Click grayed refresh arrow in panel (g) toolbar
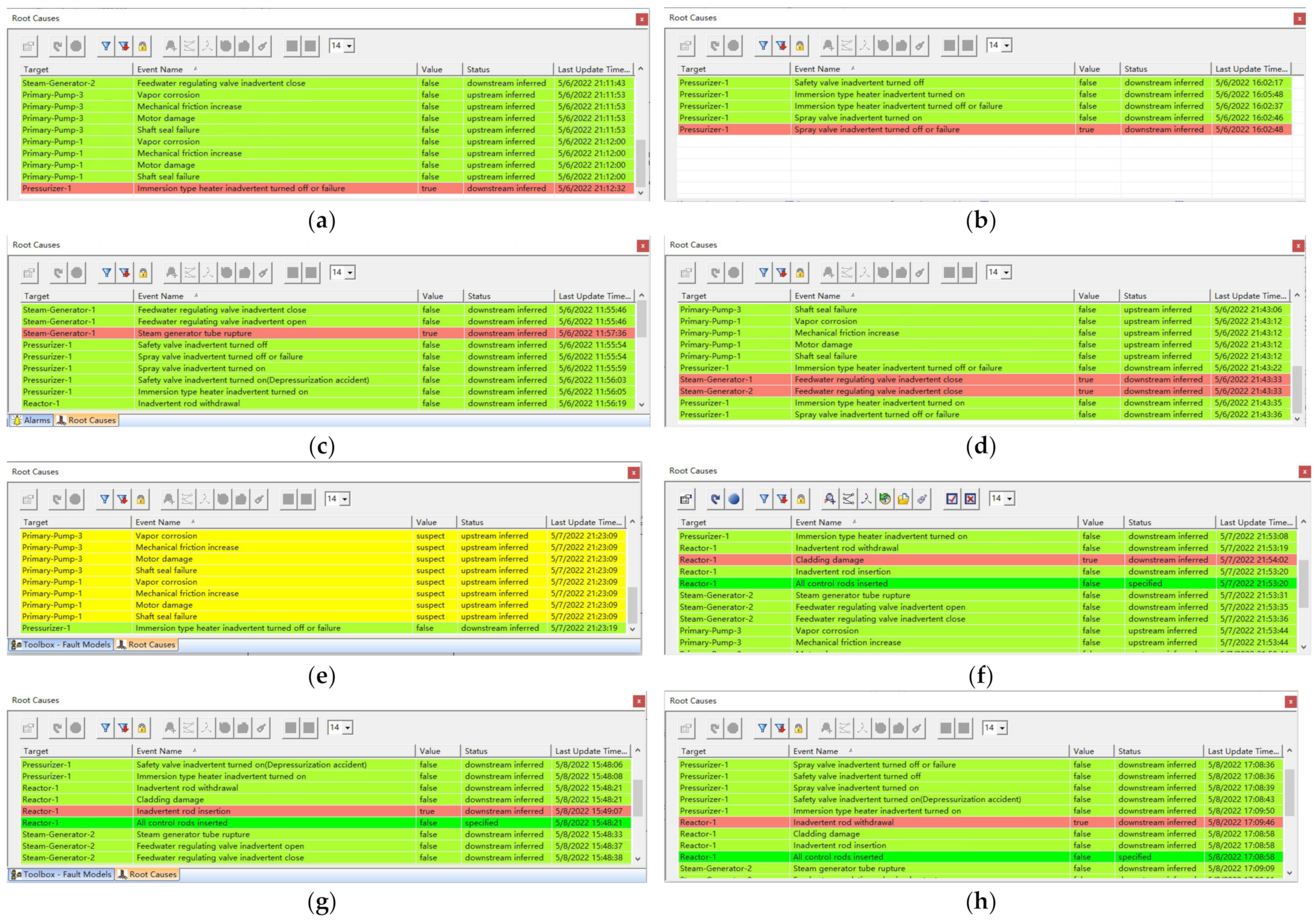 [x=57, y=728]
